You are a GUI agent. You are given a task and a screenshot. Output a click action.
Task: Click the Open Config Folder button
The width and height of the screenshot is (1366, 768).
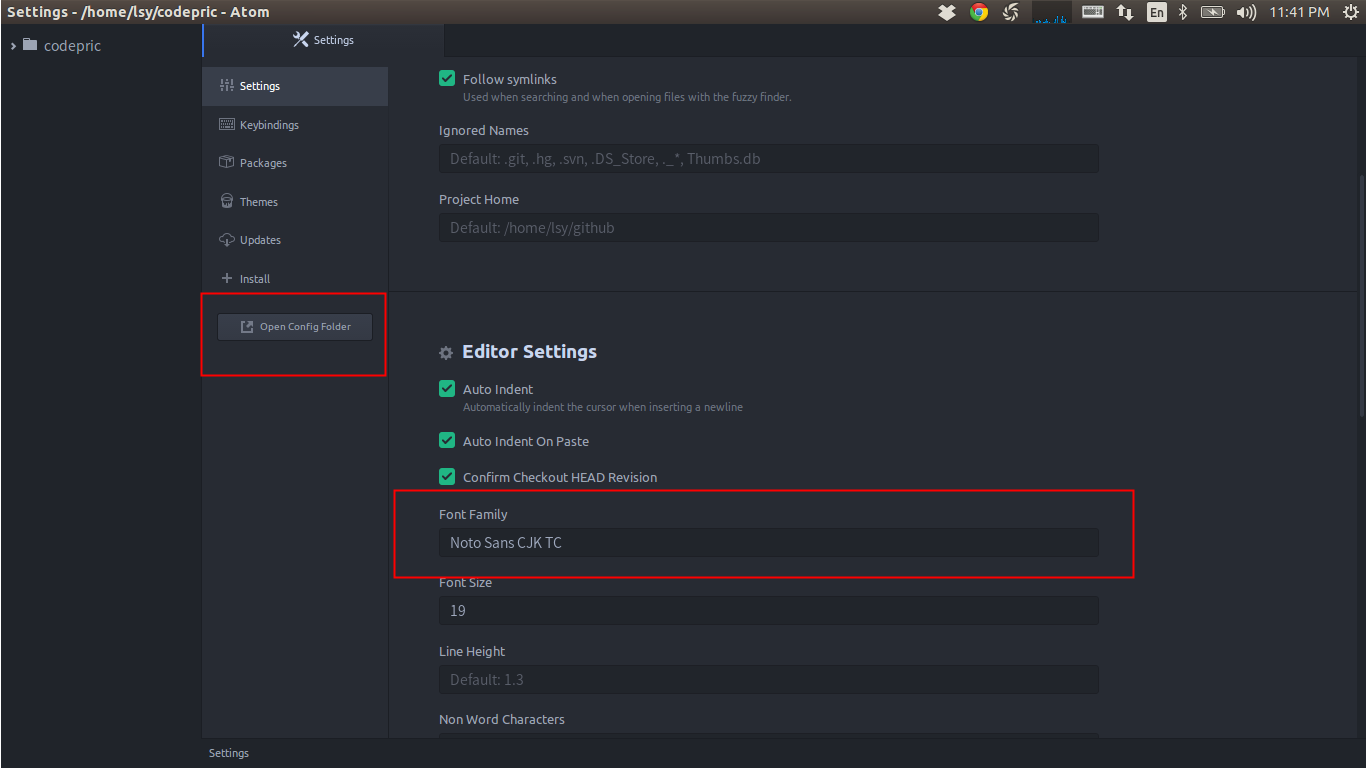coord(295,327)
